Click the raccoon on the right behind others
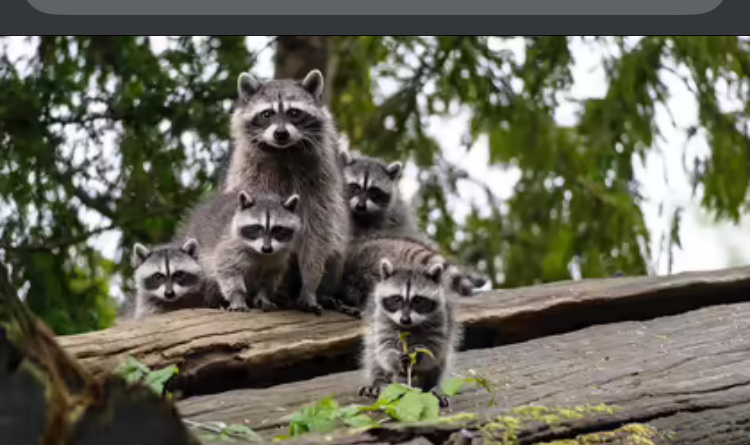This screenshot has height=445, width=750. (370, 192)
